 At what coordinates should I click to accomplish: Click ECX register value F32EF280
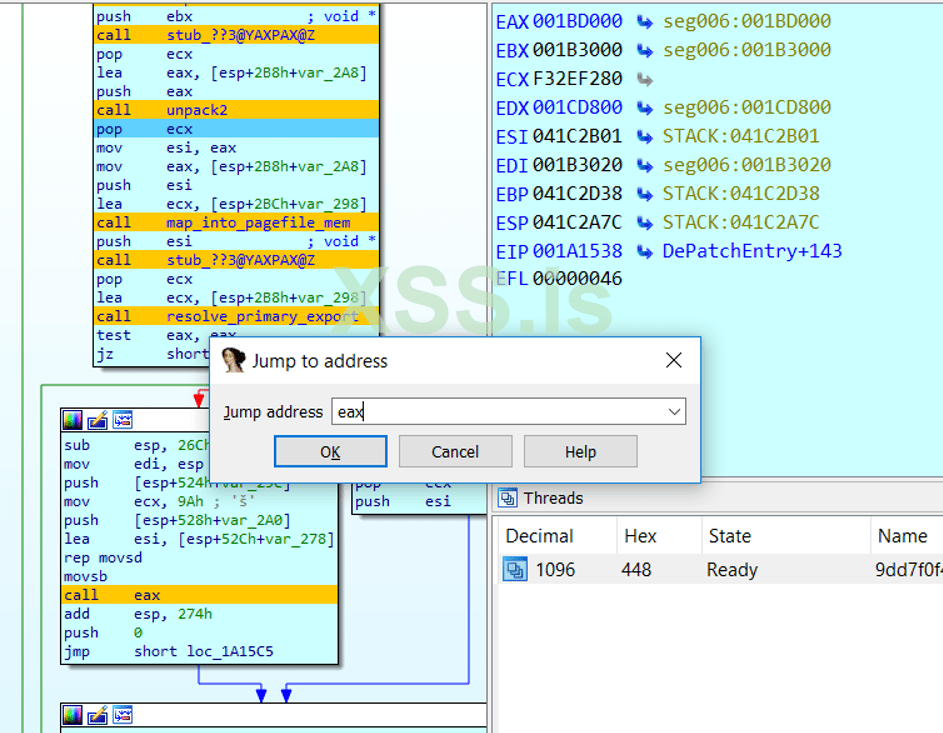pyautogui.click(x=577, y=79)
